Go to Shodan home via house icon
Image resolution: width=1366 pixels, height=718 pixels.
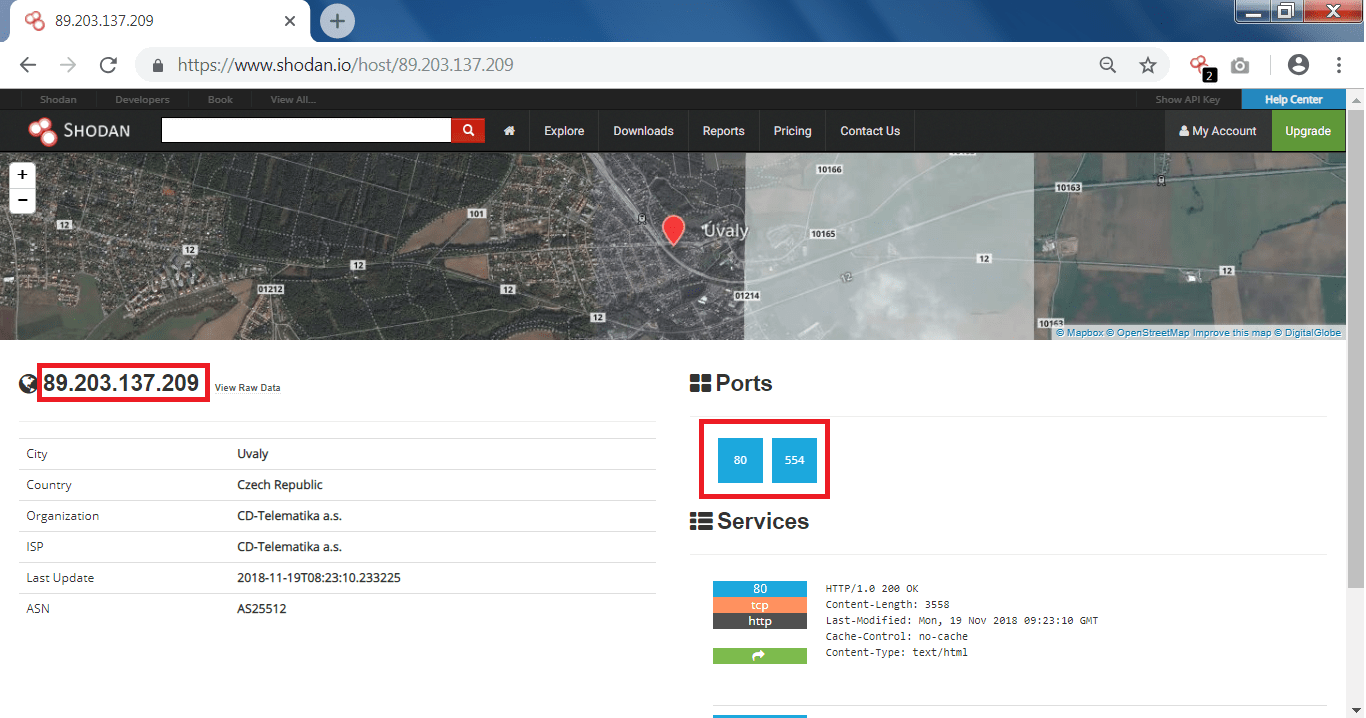tap(510, 131)
